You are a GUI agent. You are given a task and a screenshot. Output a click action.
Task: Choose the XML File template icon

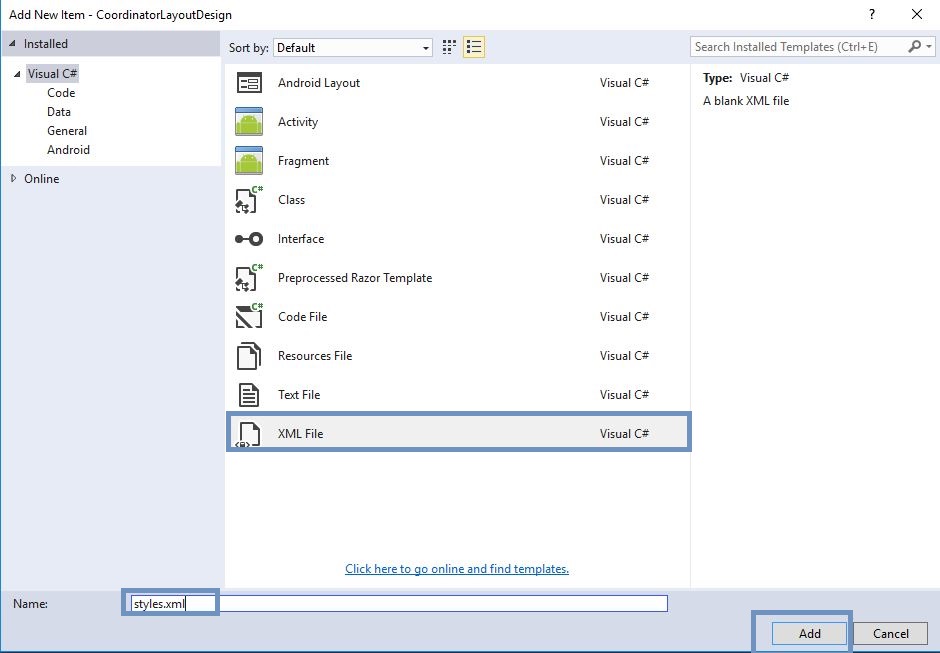pos(249,434)
